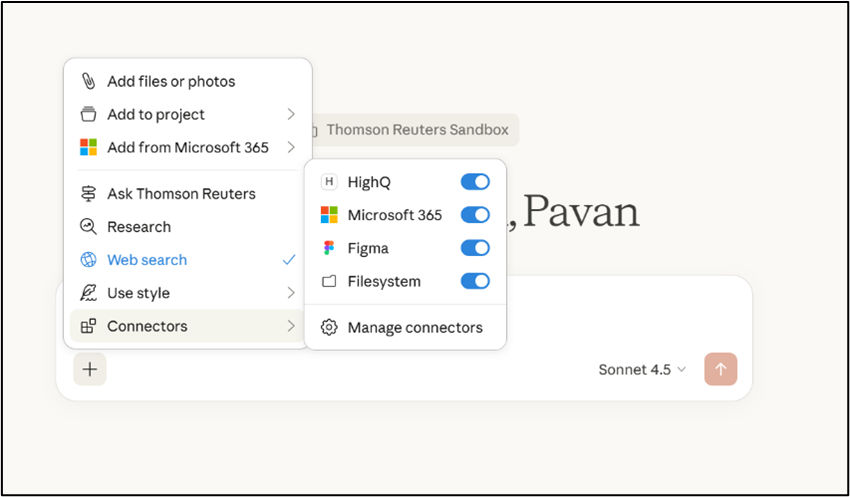Disable the HighQ connector toggle
This screenshot has width=850, height=497.
coord(475,182)
